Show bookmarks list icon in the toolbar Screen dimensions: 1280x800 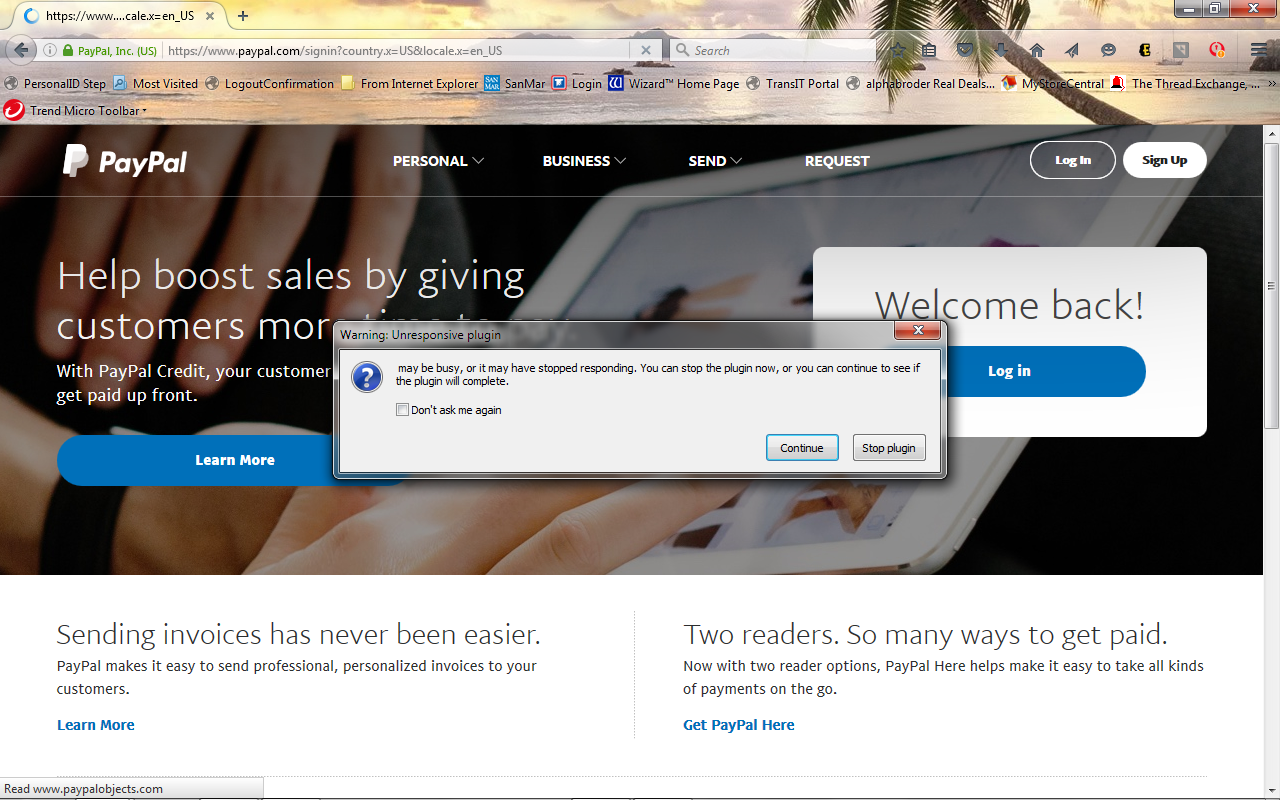(929, 50)
